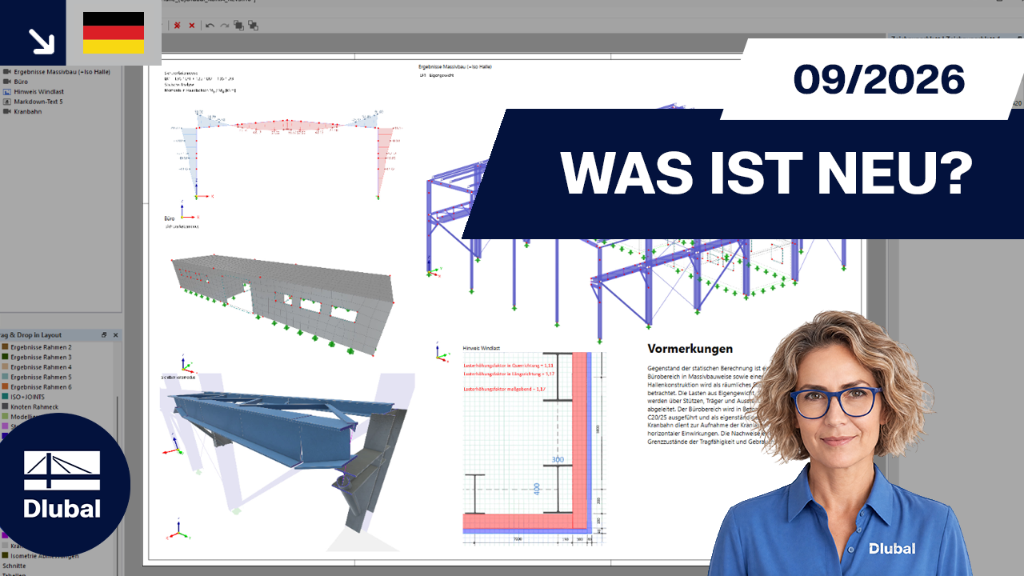
Task: Select Ergebnisse Massivbau (+Iso Halle) entry
Action: coord(62,72)
